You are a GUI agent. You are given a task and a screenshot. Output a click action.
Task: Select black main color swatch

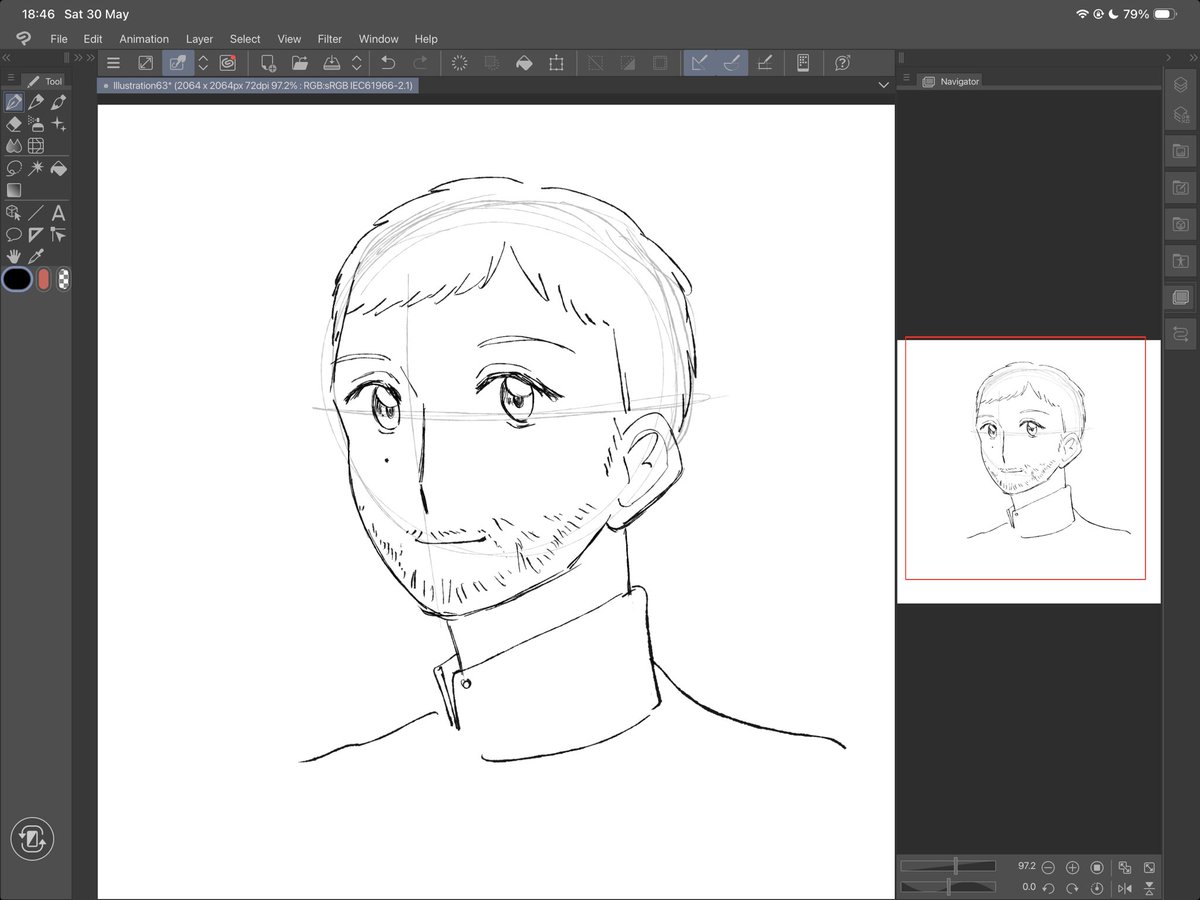coord(17,279)
